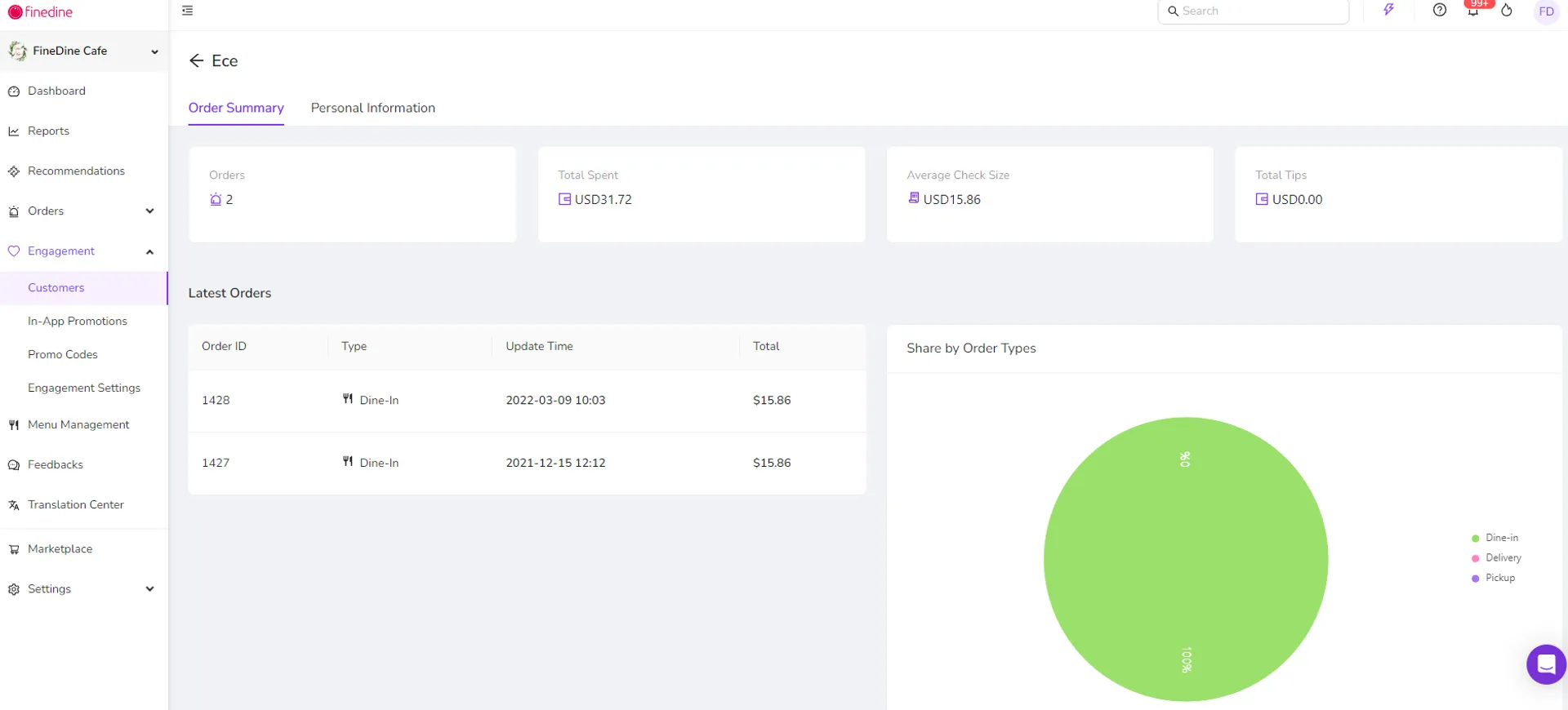The height and width of the screenshot is (710, 1568).
Task: Select the Order Summary tab
Action: (x=236, y=108)
